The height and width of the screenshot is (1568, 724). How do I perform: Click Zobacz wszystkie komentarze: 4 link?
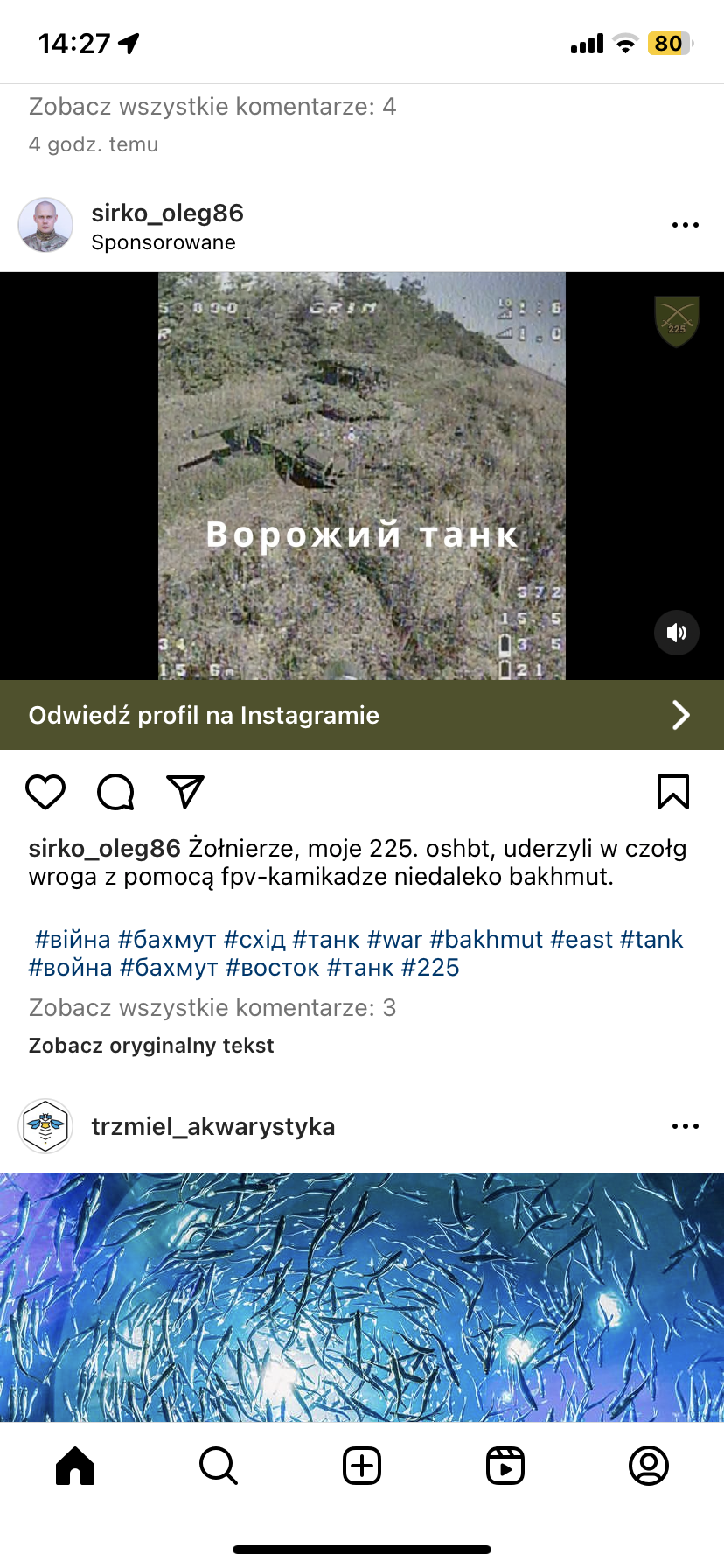(212, 107)
